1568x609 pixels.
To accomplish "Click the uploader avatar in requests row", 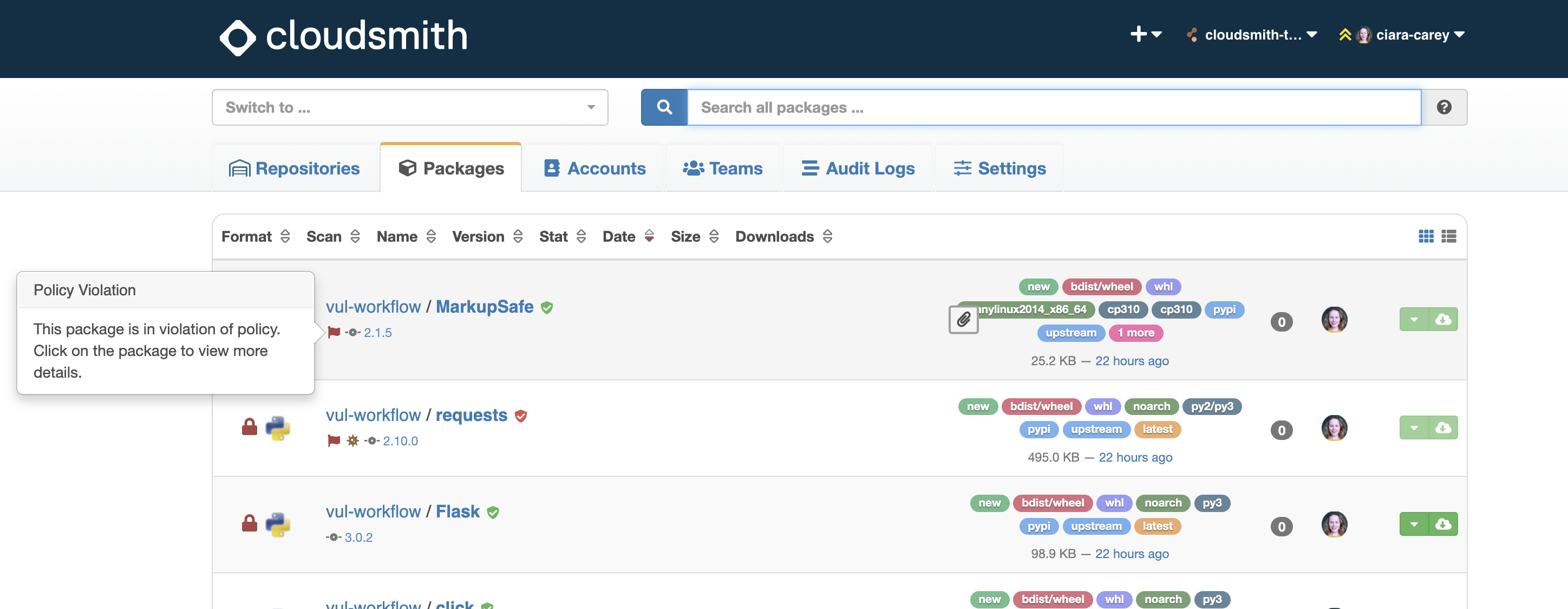I will pyautogui.click(x=1334, y=428).
